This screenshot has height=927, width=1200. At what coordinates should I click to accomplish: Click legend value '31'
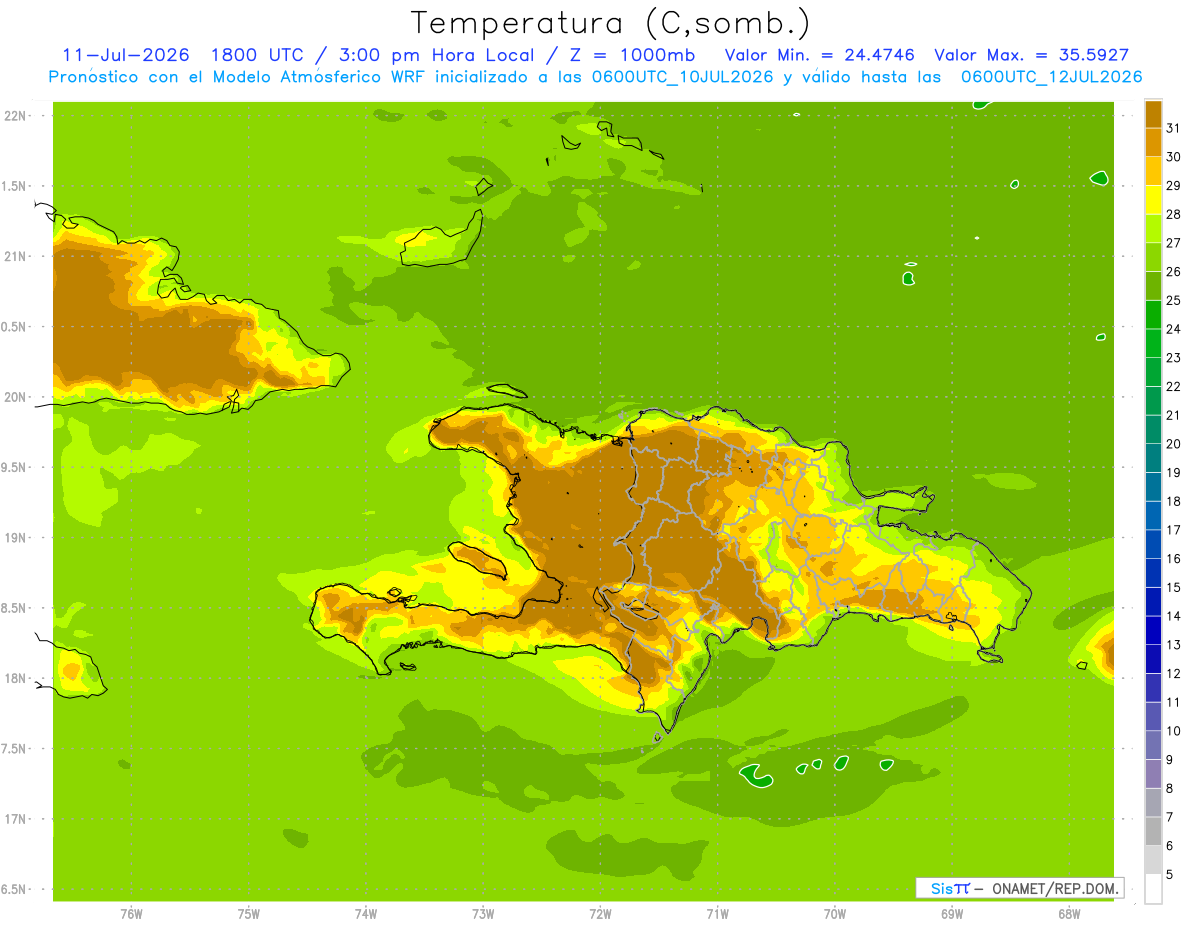(1173, 128)
